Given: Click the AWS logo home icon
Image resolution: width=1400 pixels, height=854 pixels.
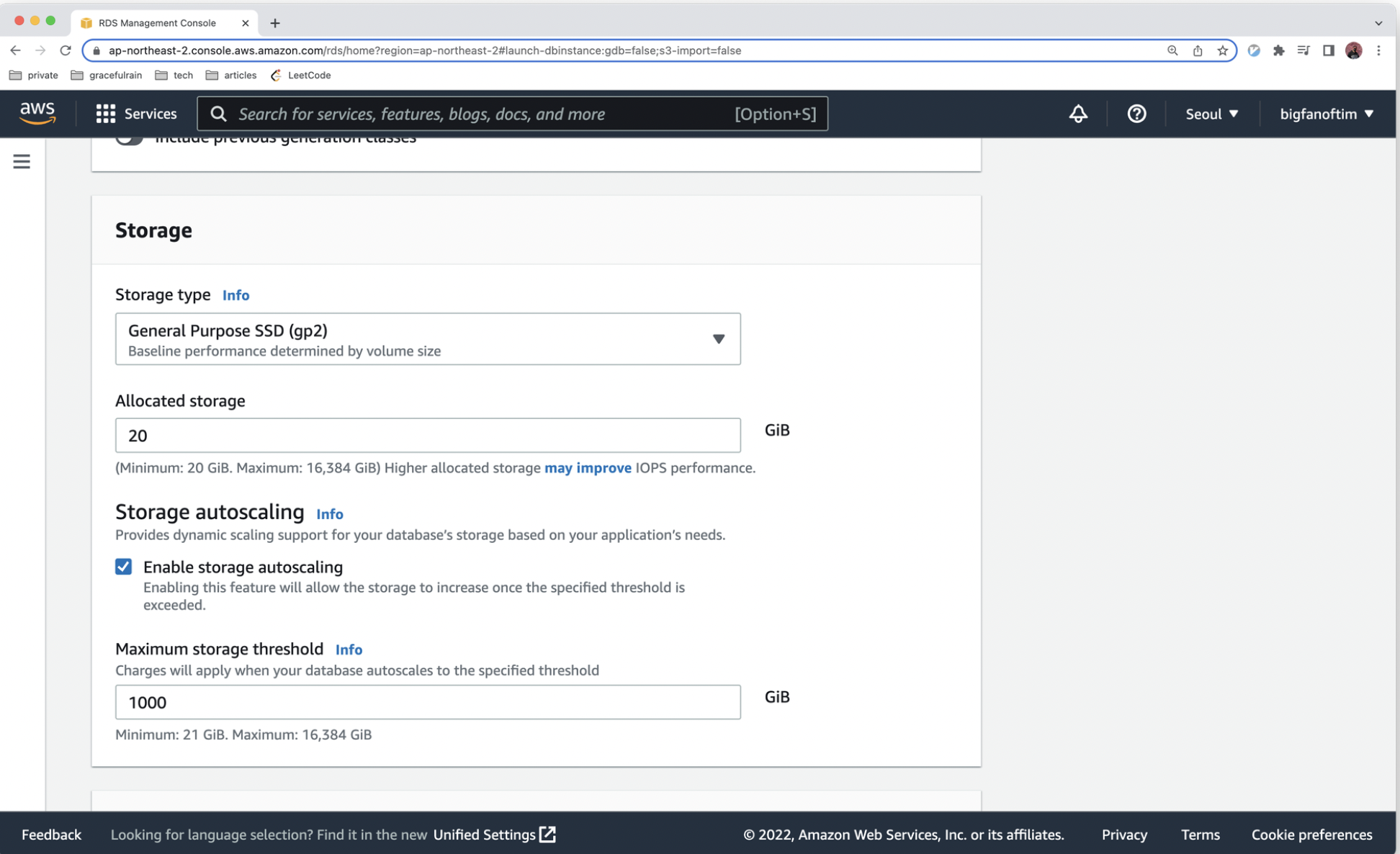Looking at the screenshot, I should click(37, 113).
